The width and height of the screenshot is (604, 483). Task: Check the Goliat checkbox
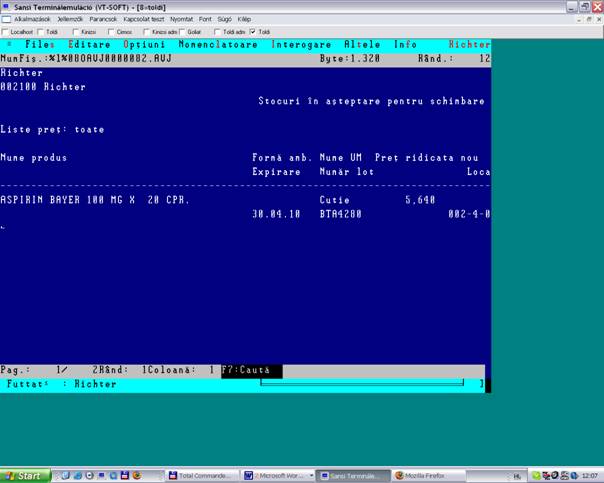(x=182, y=32)
